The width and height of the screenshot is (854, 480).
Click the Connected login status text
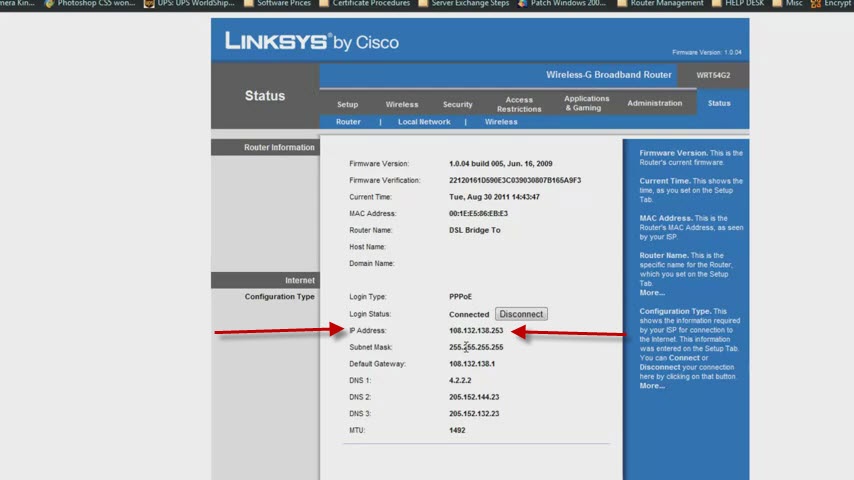469,314
